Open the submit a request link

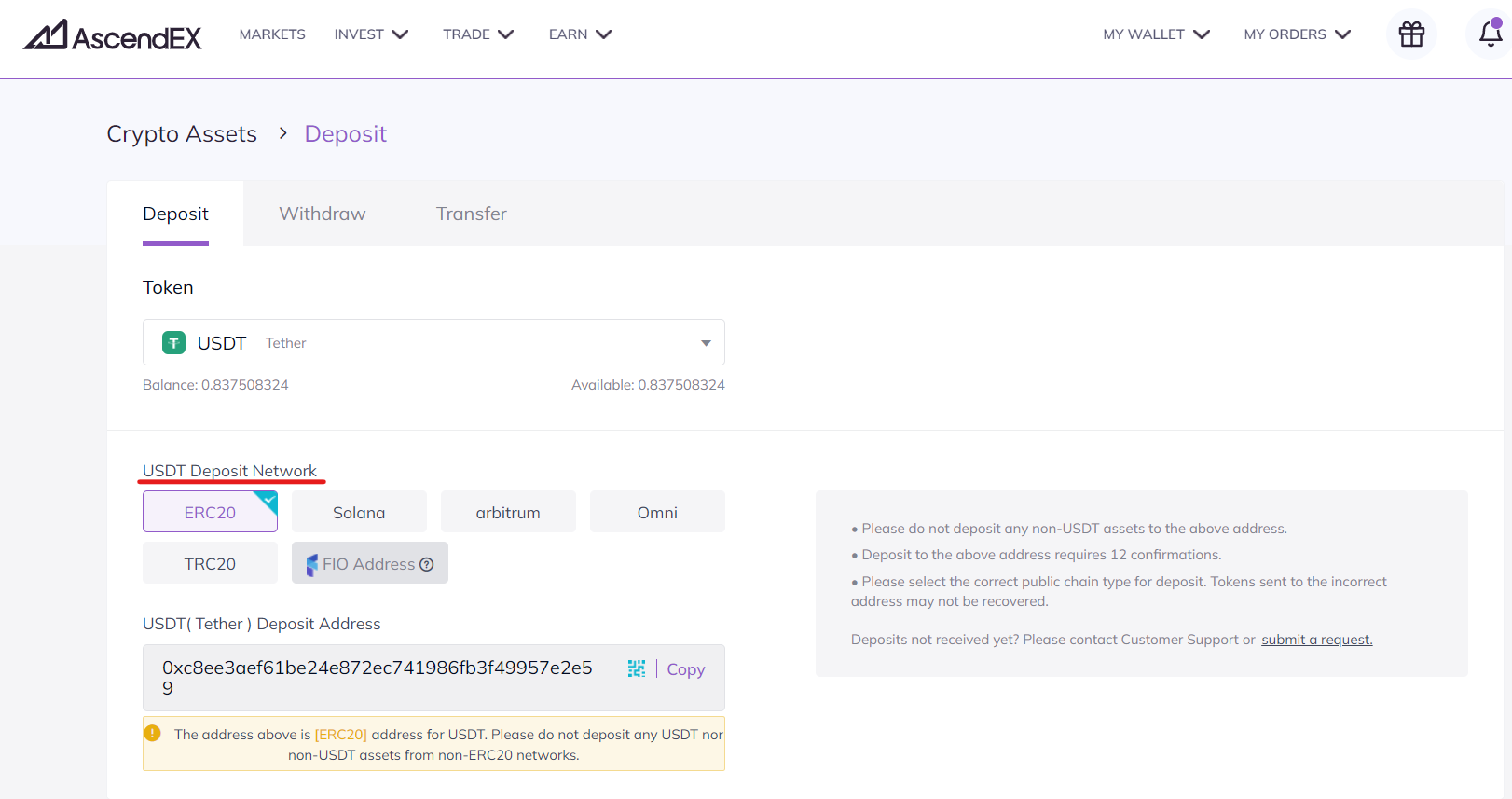[1316, 640]
